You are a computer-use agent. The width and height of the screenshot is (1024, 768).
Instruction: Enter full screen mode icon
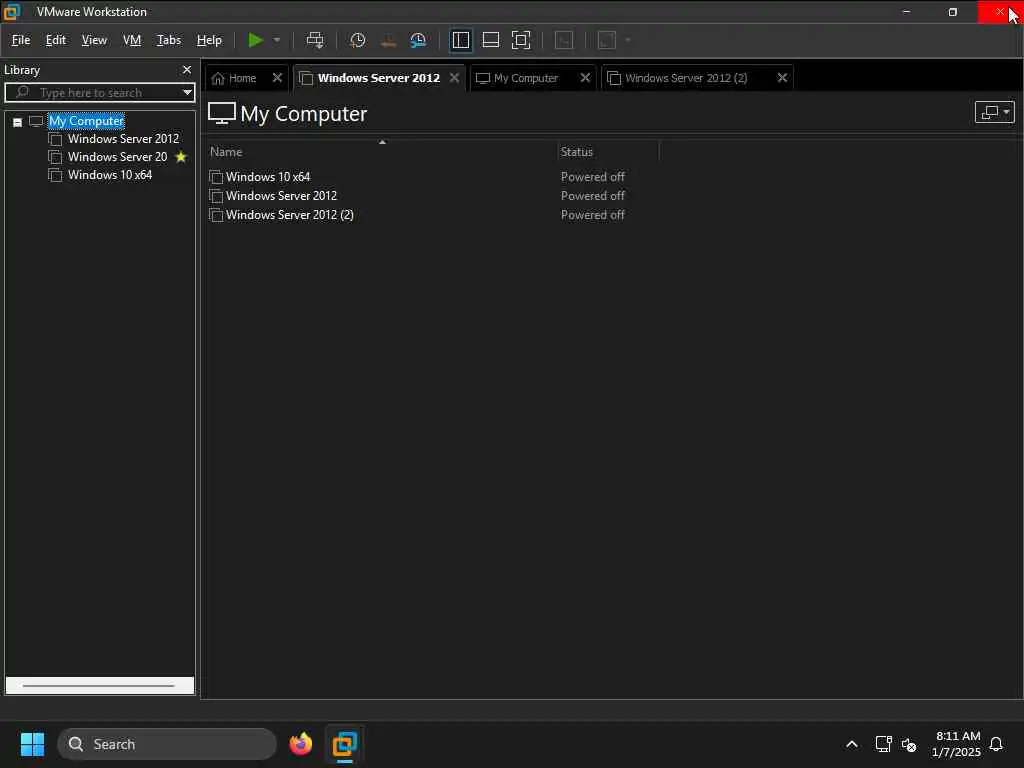click(x=520, y=40)
